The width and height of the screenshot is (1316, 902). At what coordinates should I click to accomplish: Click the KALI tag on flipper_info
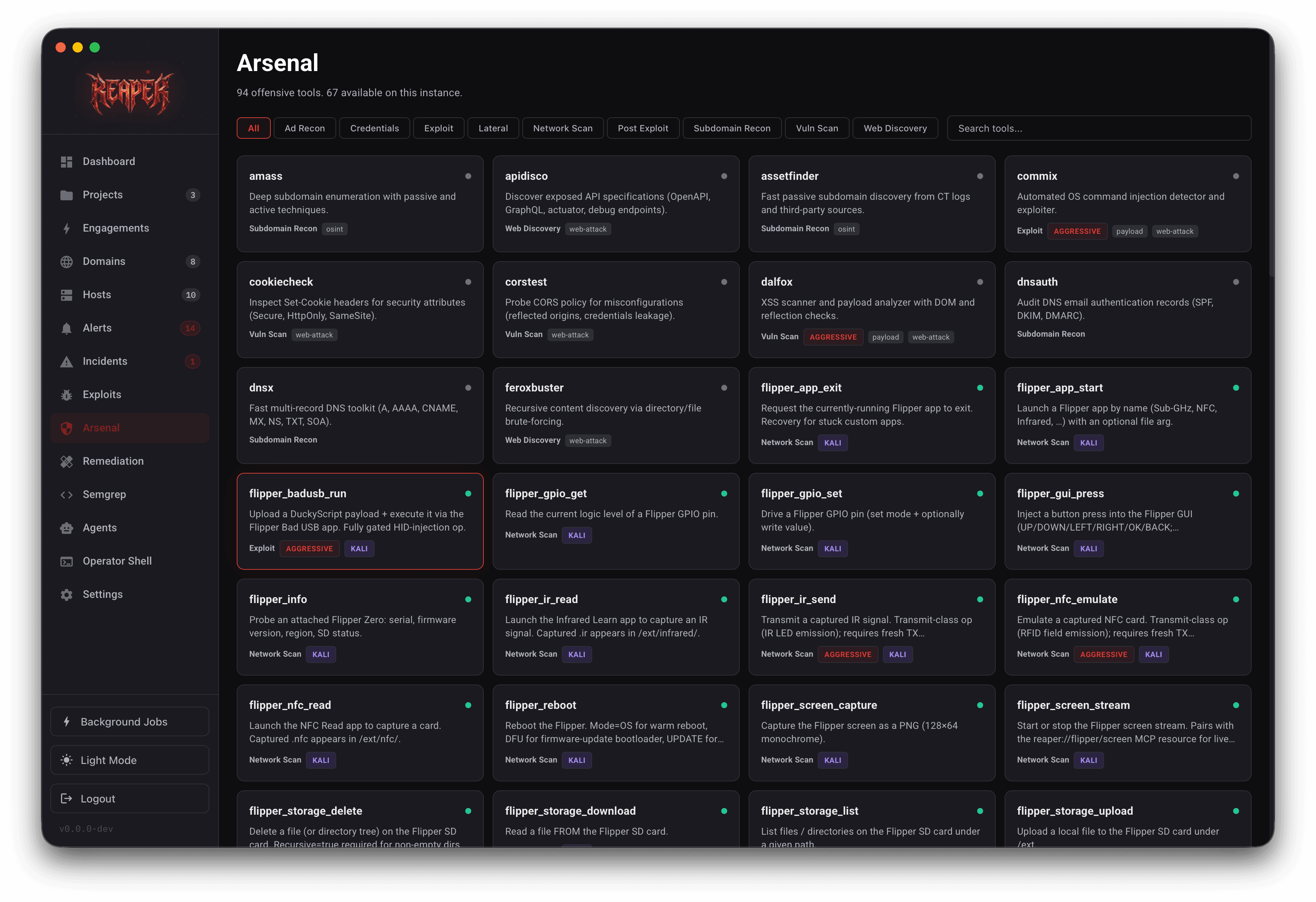pos(321,654)
